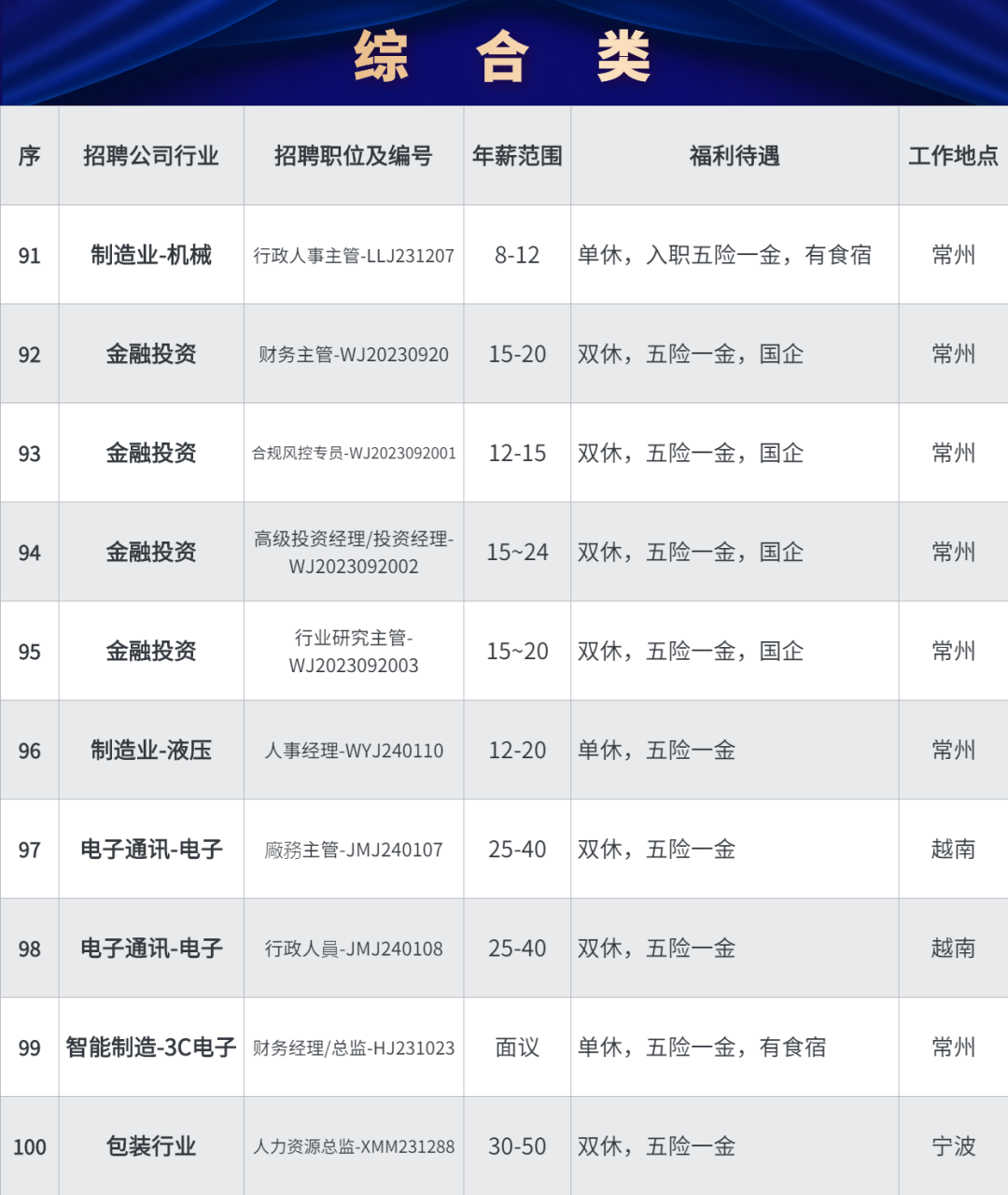Click salary range 15~20 in row 95

517,651
